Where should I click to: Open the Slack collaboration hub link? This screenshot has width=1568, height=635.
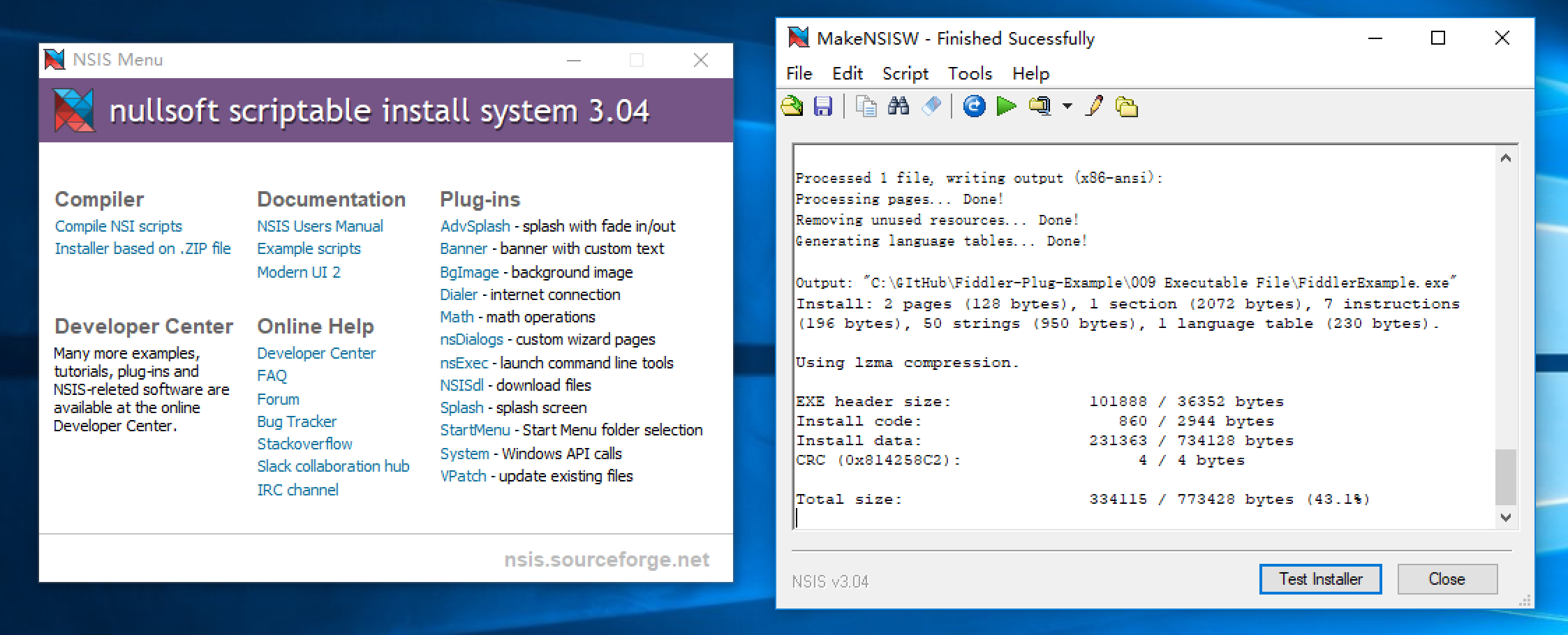point(333,466)
